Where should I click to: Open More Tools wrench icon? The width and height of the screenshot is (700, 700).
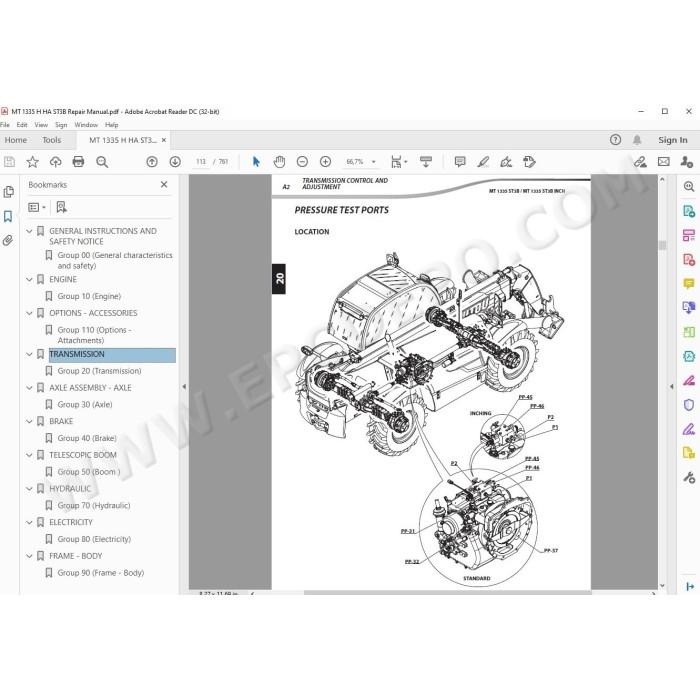(x=689, y=477)
